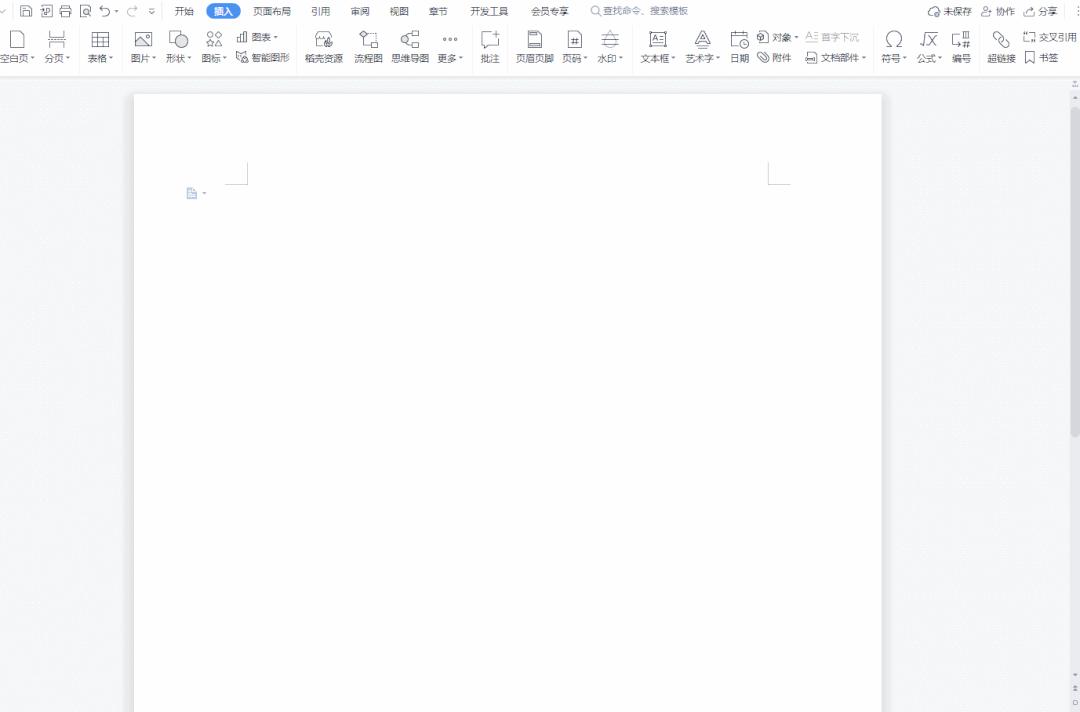The height and width of the screenshot is (712, 1080).
Task: Click the Print icon in quick access toolbar
Action: click(65, 11)
